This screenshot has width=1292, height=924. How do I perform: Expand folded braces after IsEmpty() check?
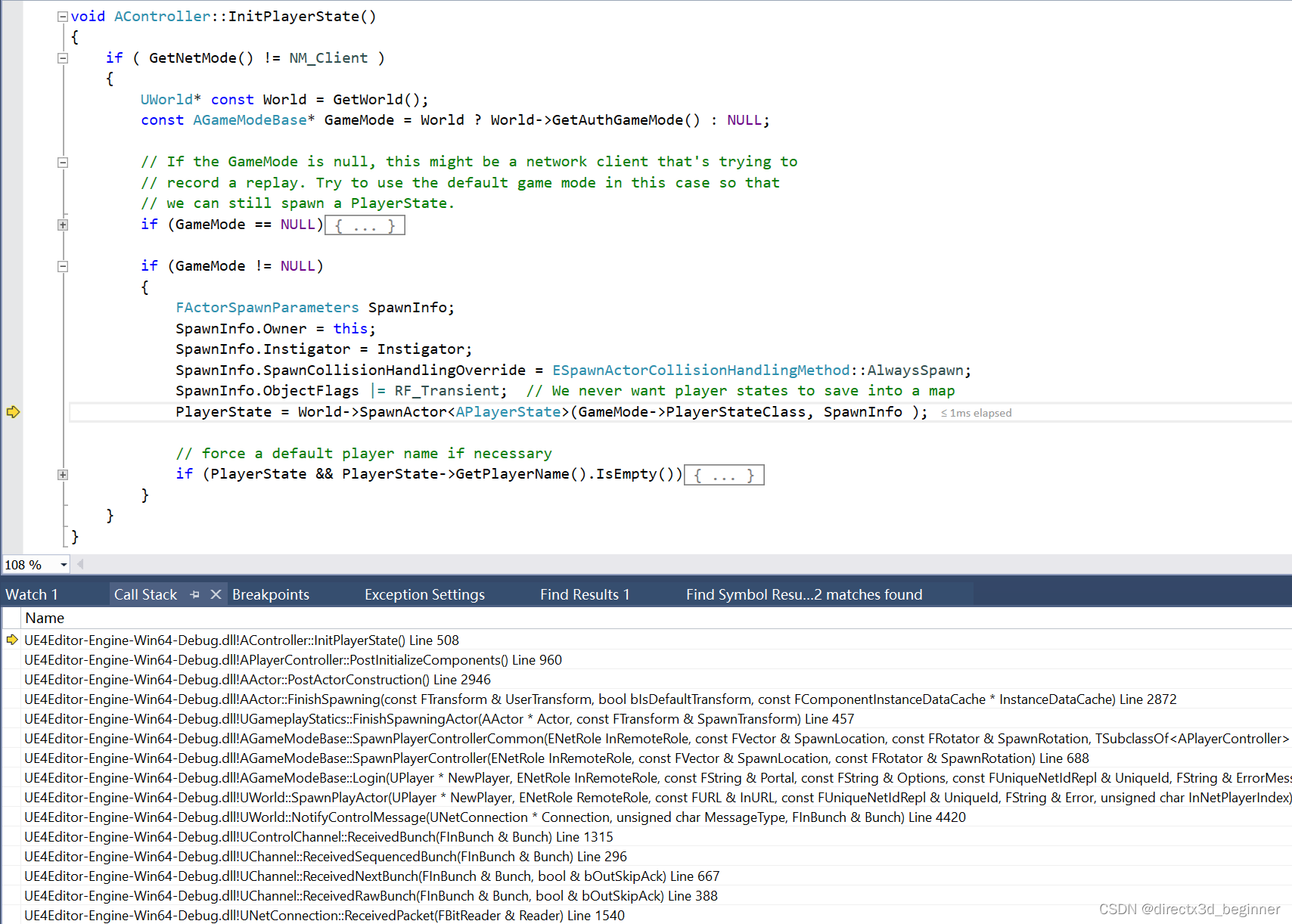[724, 475]
